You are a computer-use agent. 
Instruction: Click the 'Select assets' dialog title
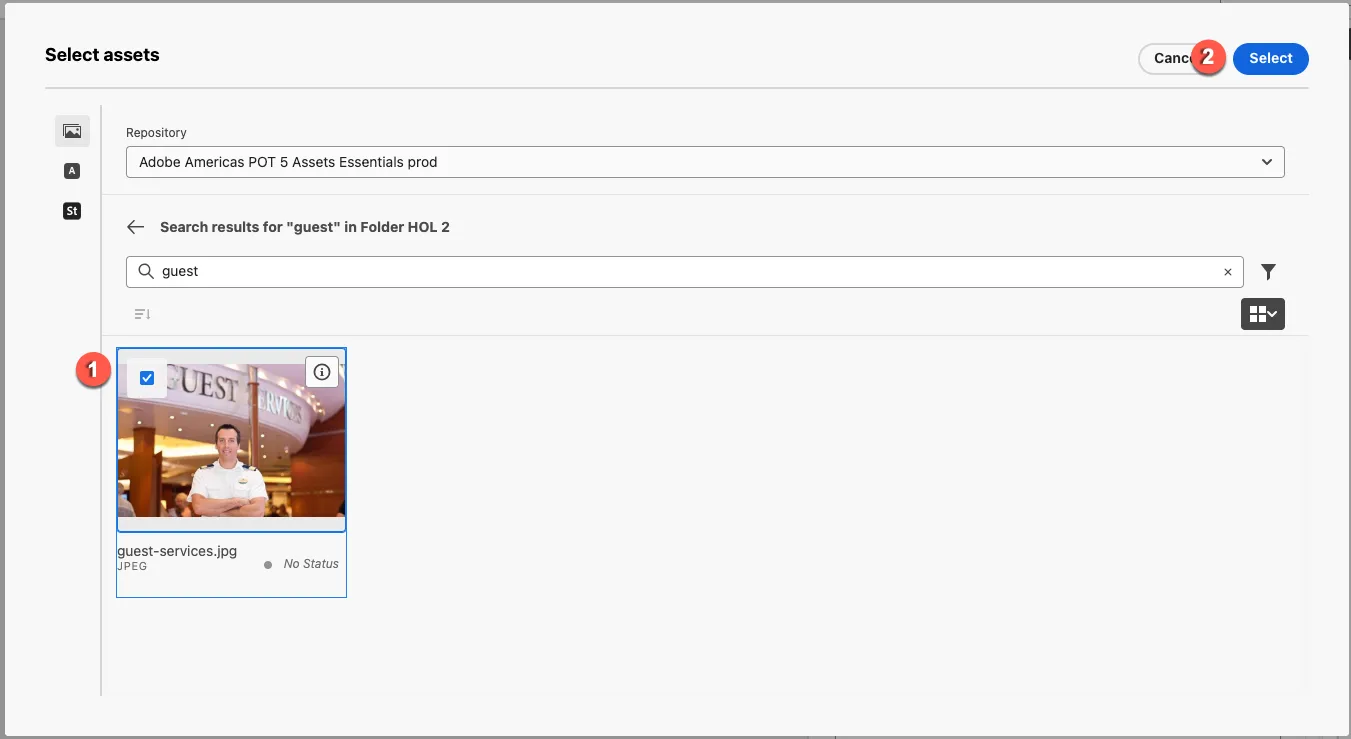[102, 55]
